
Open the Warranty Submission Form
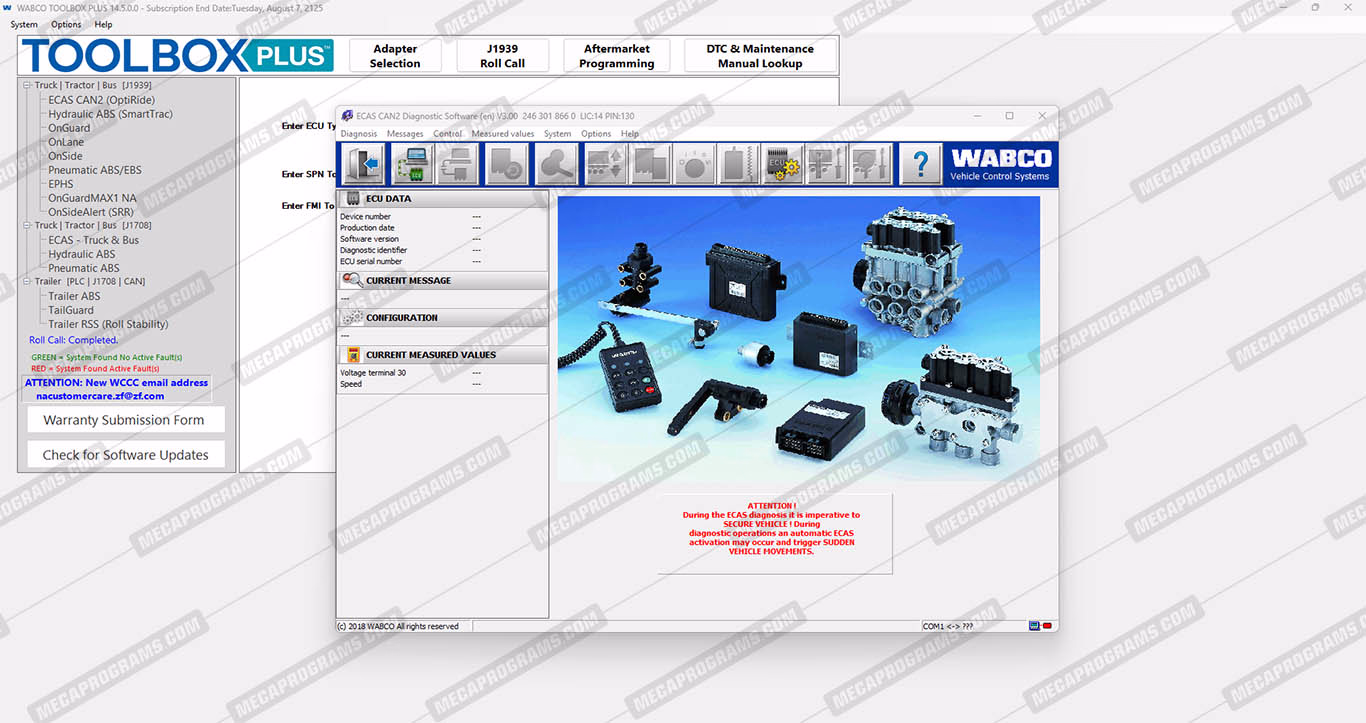click(x=124, y=420)
